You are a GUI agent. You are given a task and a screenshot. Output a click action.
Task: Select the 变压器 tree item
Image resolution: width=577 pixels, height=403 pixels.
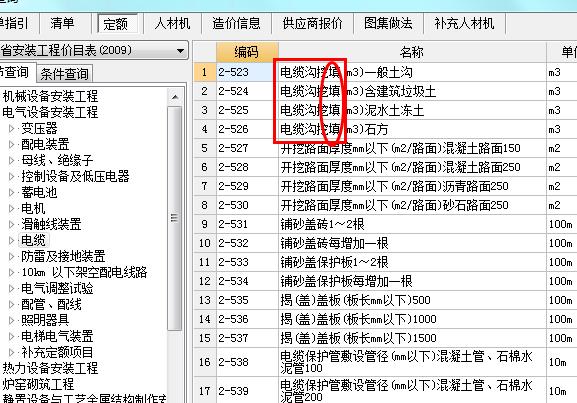click(39, 128)
